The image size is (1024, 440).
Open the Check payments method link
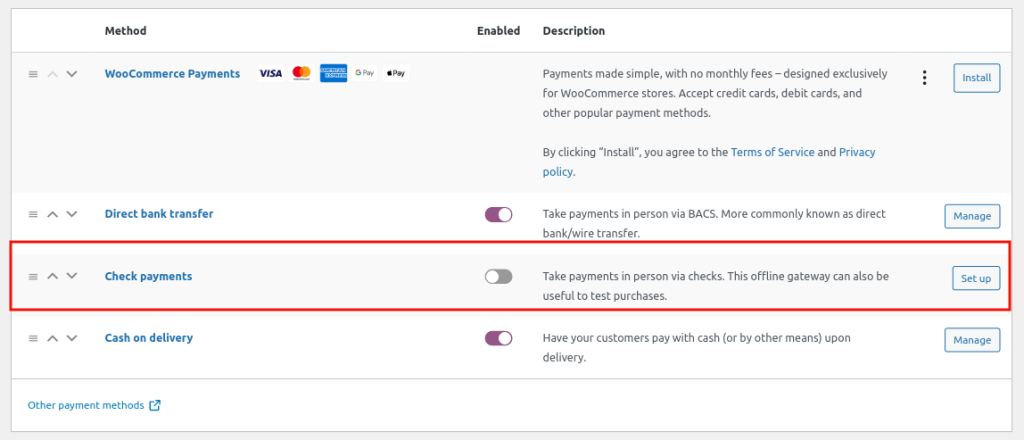tap(148, 276)
